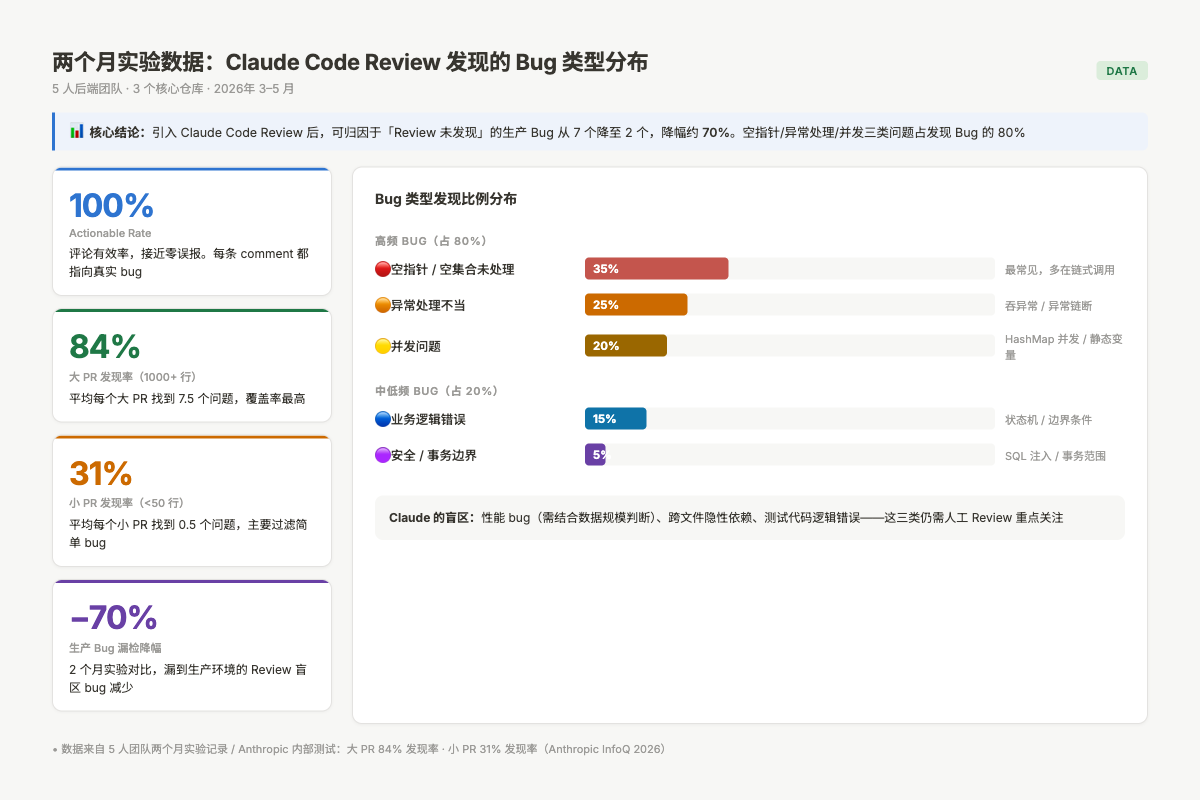The height and width of the screenshot is (800, 1200).
Task: Click the purple dot beside 安全 / 事务边界
Action: (382, 455)
